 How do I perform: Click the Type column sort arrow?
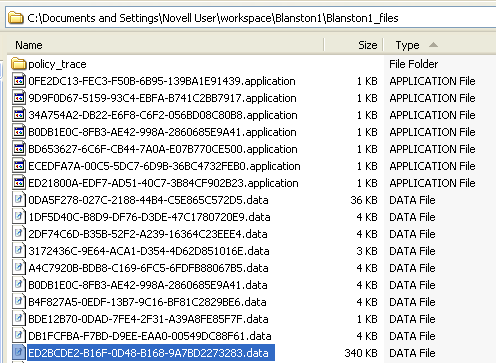pos(433,45)
